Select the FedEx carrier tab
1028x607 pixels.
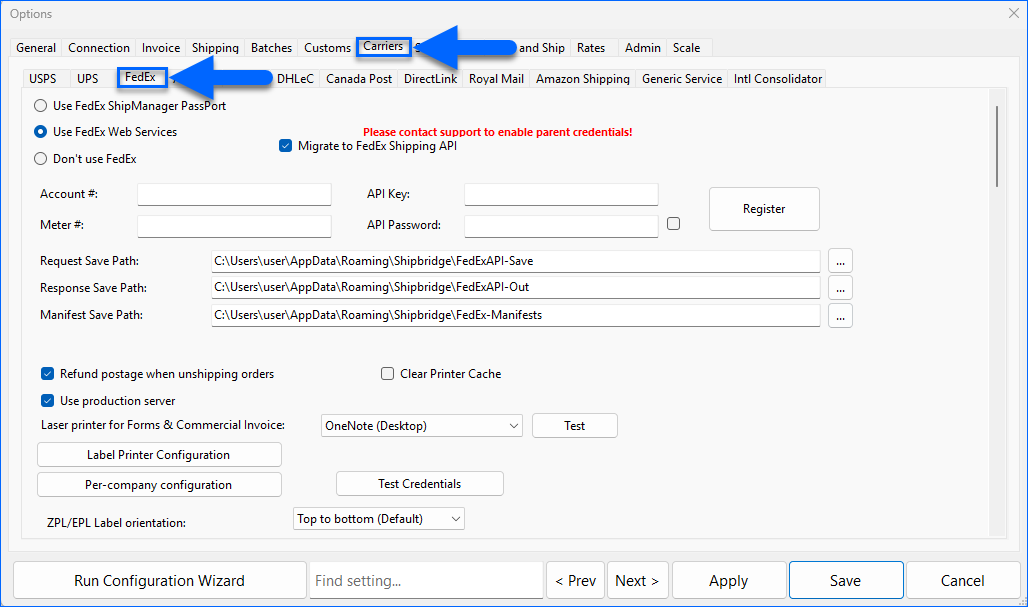coord(140,77)
